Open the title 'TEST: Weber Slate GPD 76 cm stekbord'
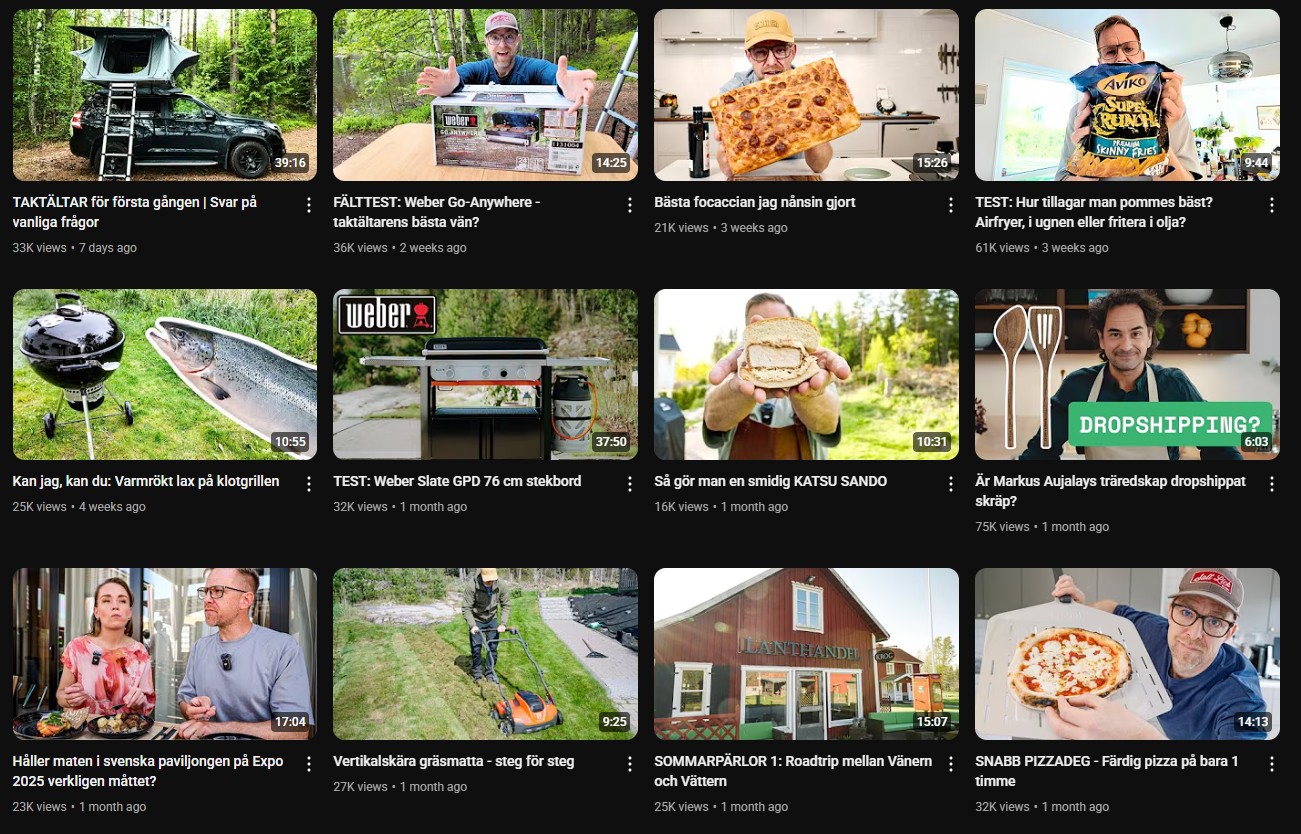 (457, 481)
